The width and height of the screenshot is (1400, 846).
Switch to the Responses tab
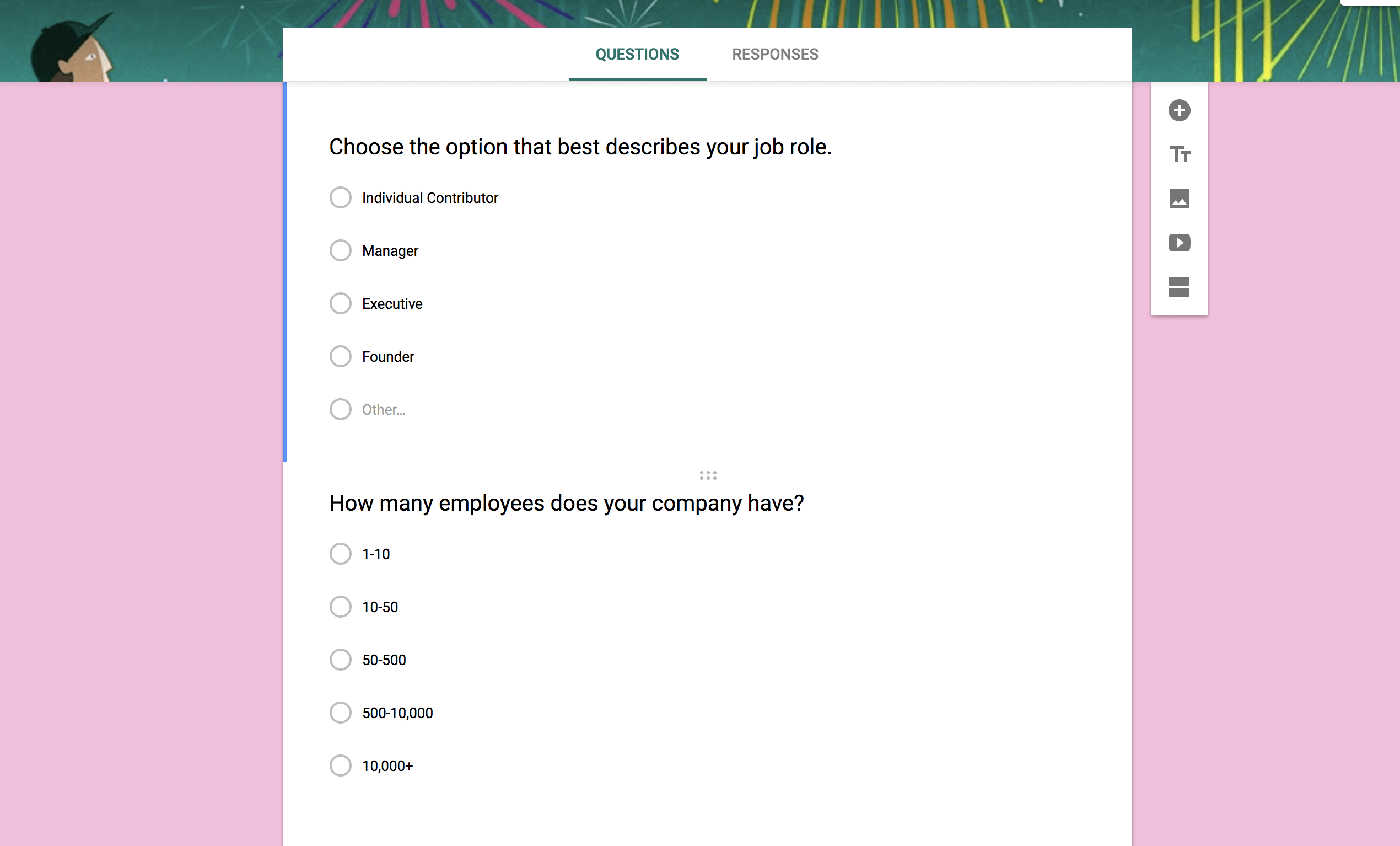775,54
